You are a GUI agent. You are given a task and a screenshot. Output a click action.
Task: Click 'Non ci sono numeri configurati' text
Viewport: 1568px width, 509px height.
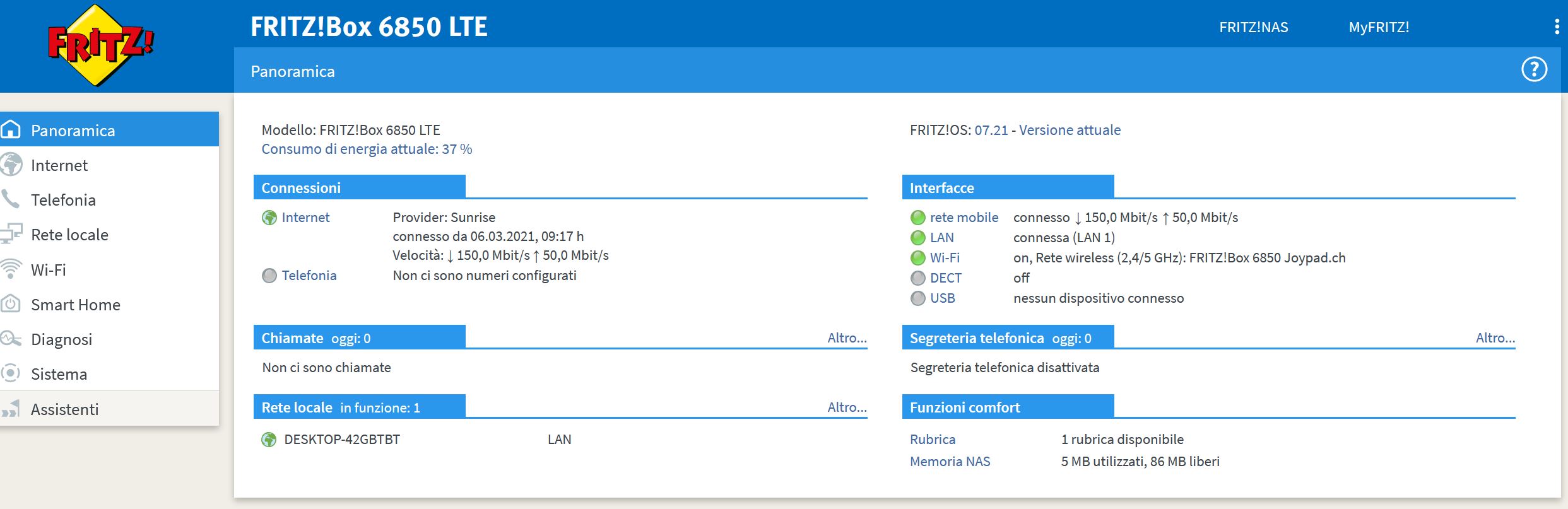click(x=485, y=276)
